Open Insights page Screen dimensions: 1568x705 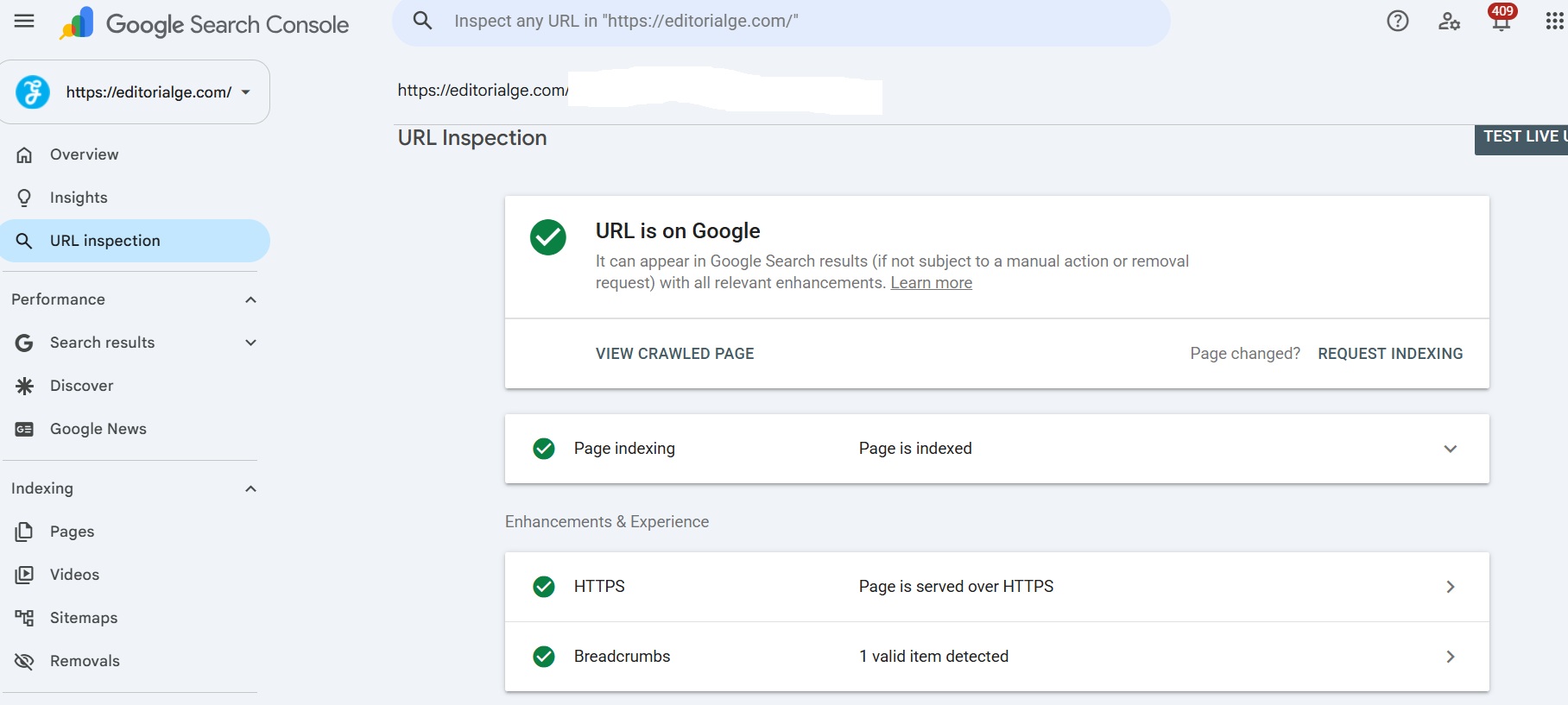click(x=135, y=198)
